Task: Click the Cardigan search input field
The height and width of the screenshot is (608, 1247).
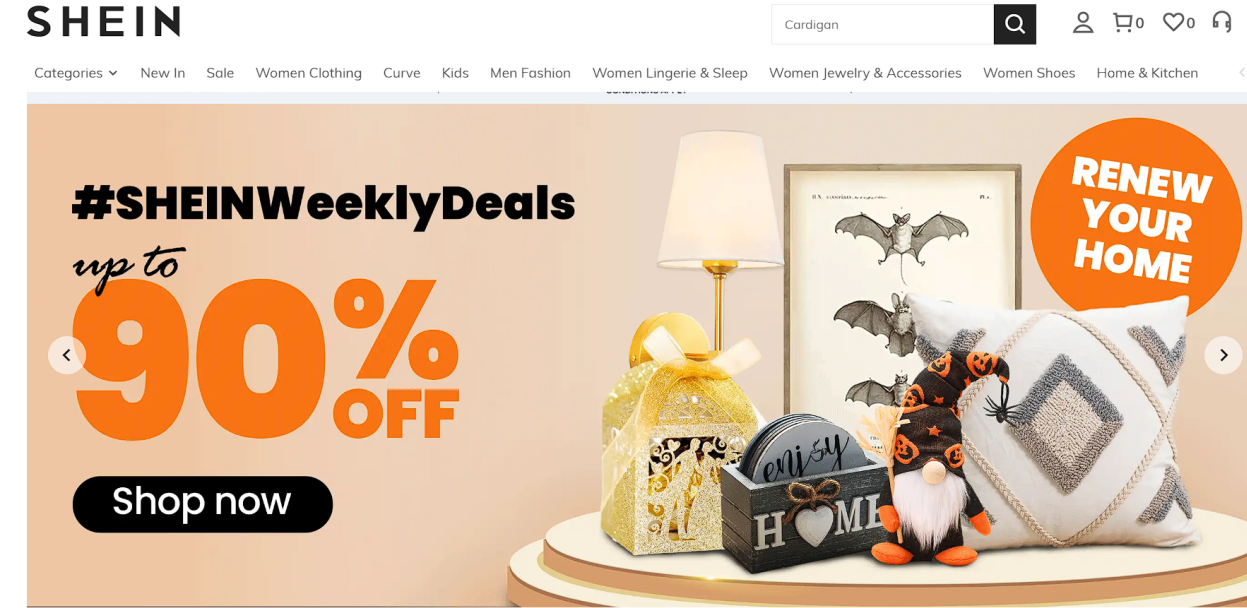Action: pos(882,24)
